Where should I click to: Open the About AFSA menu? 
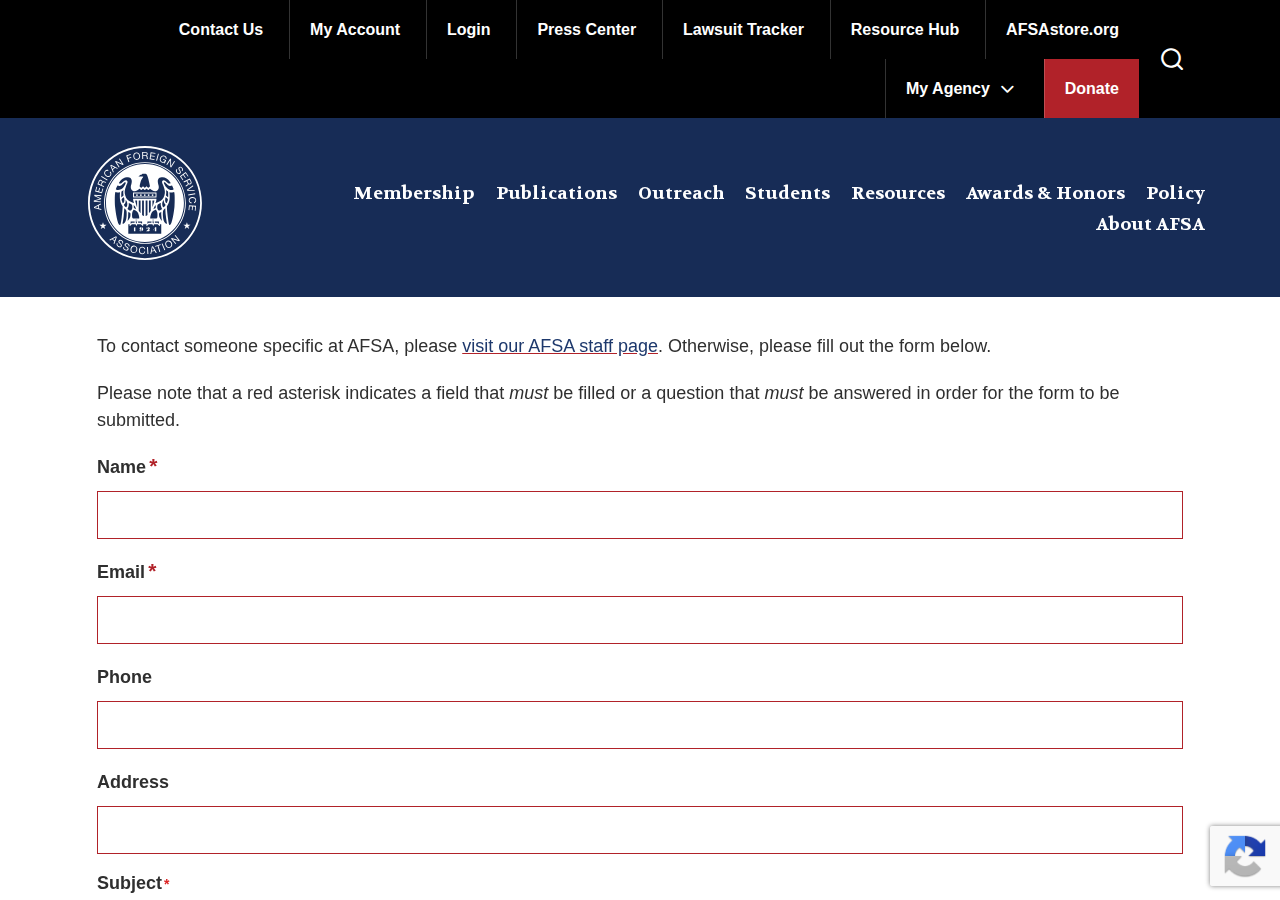tap(1150, 224)
